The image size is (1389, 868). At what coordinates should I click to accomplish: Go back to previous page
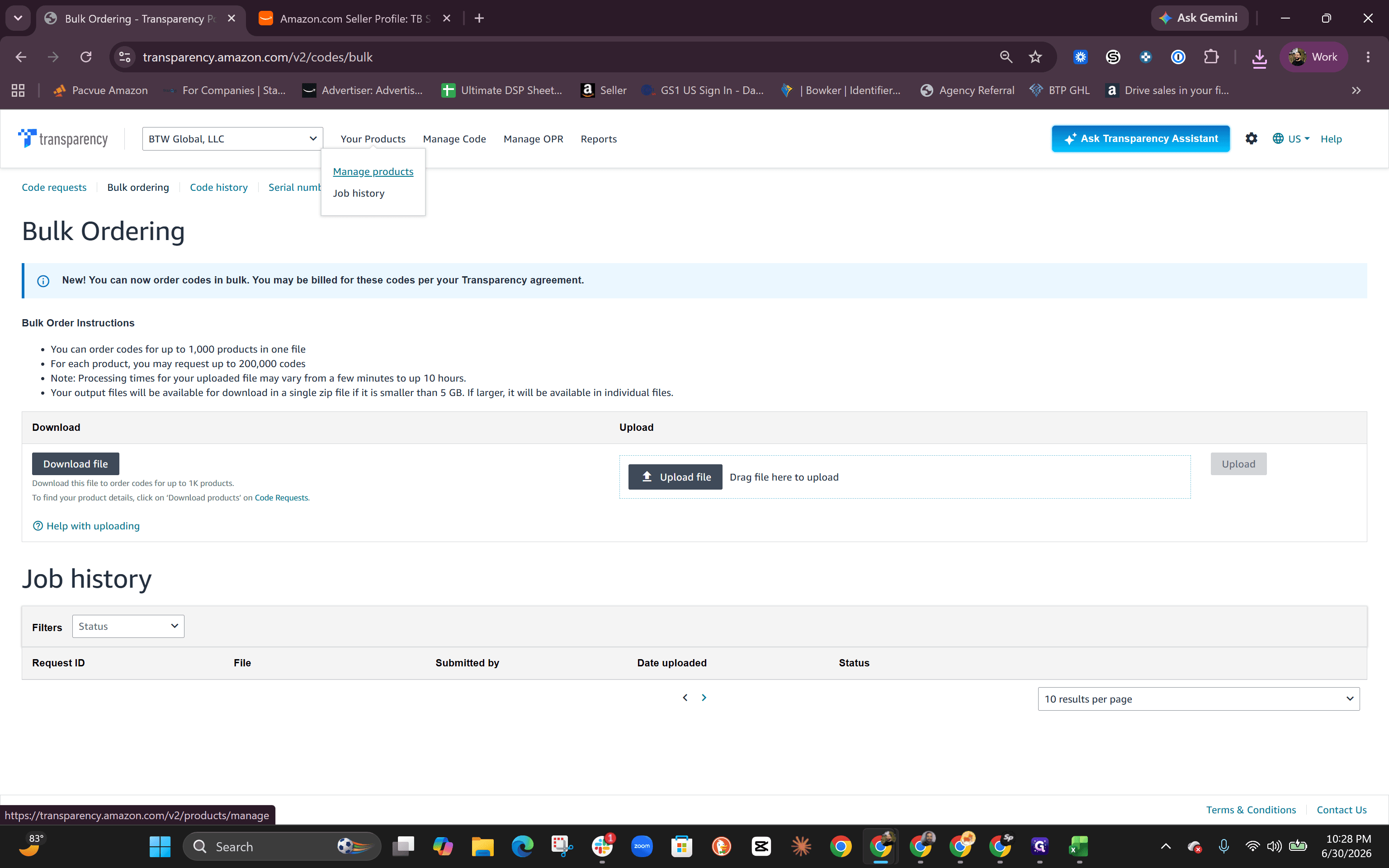(x=21, y=57)
